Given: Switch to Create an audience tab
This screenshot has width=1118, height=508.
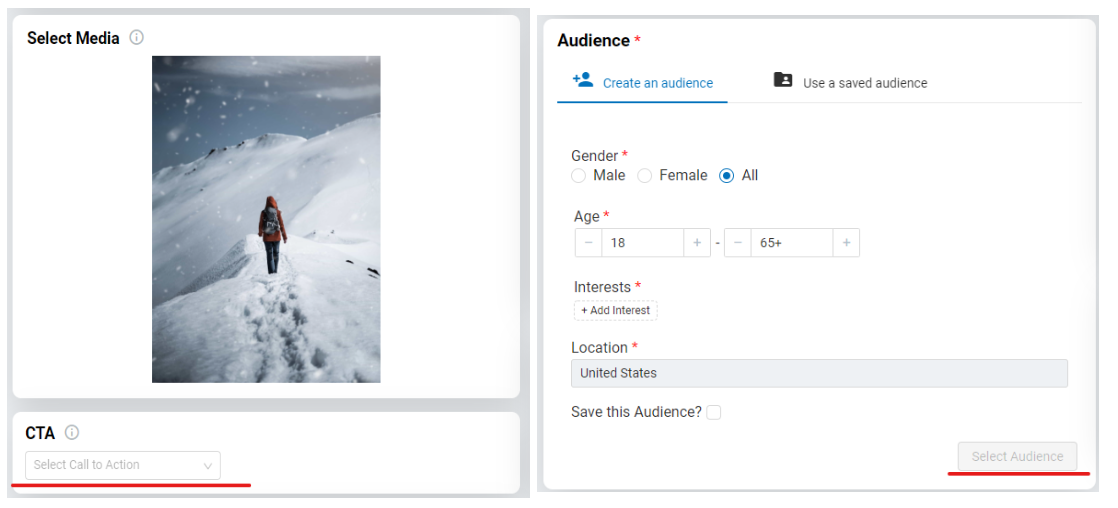Looking at the screenshot, I should (642, 83).
